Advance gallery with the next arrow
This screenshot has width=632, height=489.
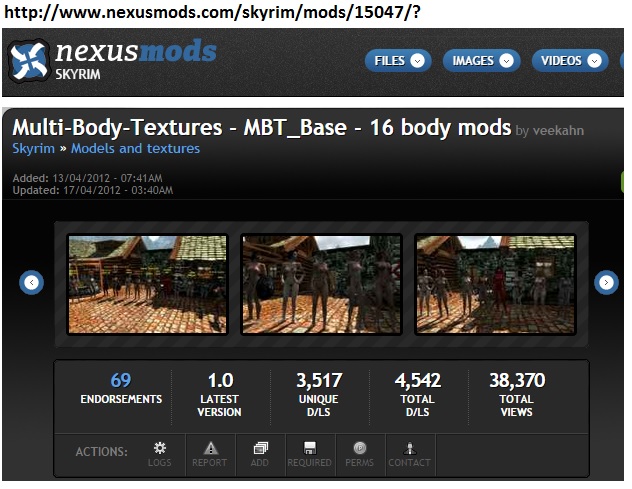tap(606, 282)
